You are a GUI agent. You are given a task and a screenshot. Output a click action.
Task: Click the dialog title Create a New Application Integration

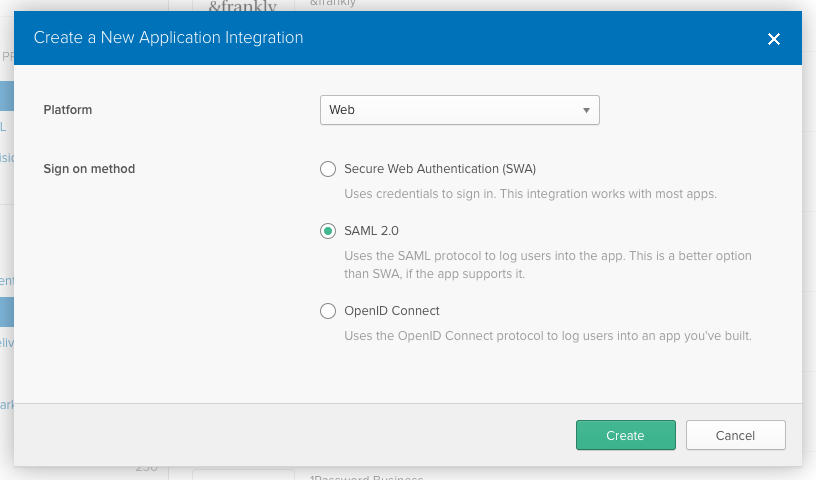pyautogui.click(x=168, y=37)
